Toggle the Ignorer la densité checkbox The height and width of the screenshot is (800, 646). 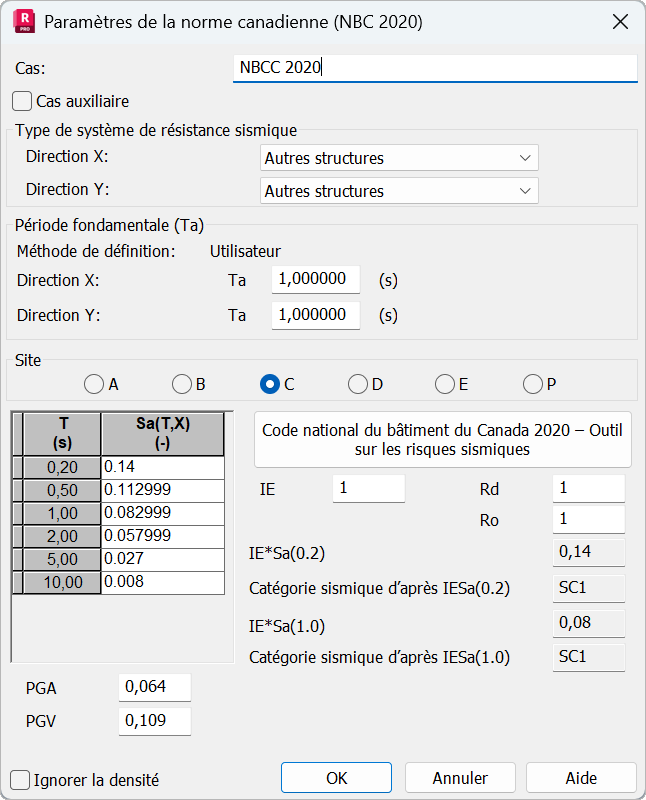pos(20,780)
